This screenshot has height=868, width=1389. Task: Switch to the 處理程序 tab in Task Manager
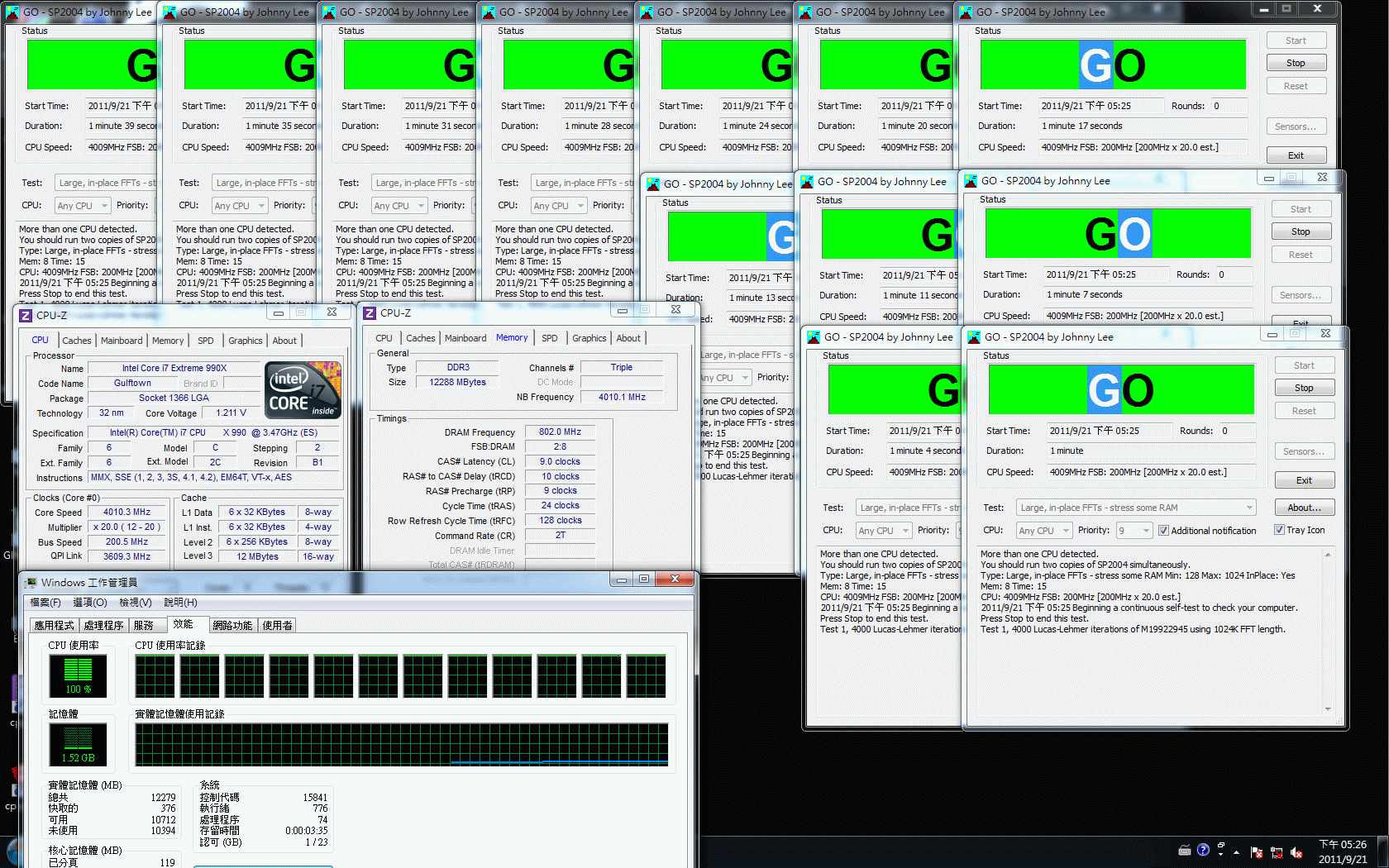104,626
